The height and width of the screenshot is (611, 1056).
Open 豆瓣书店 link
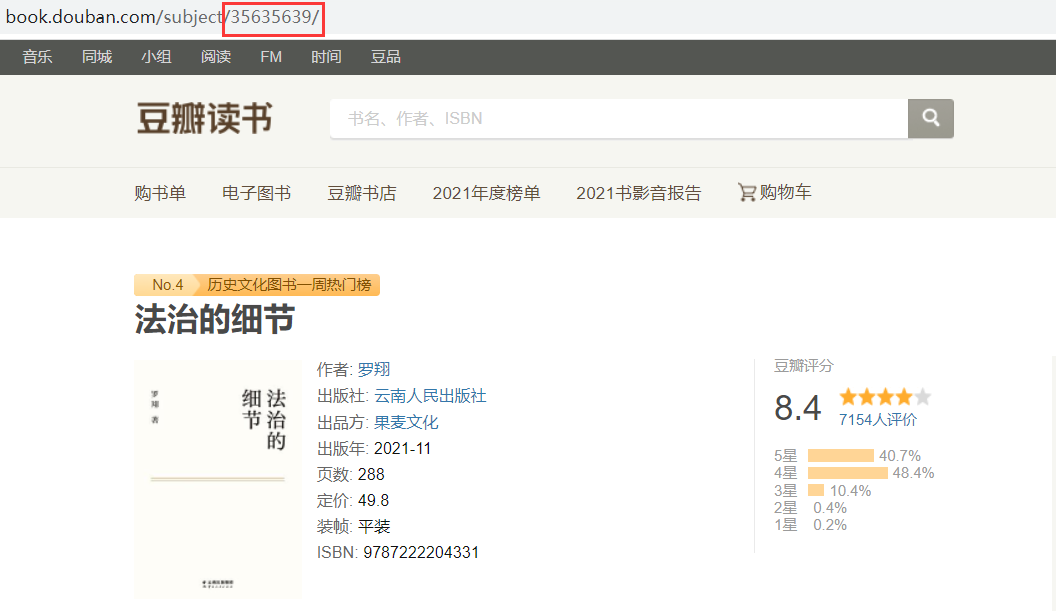(362, 193)
